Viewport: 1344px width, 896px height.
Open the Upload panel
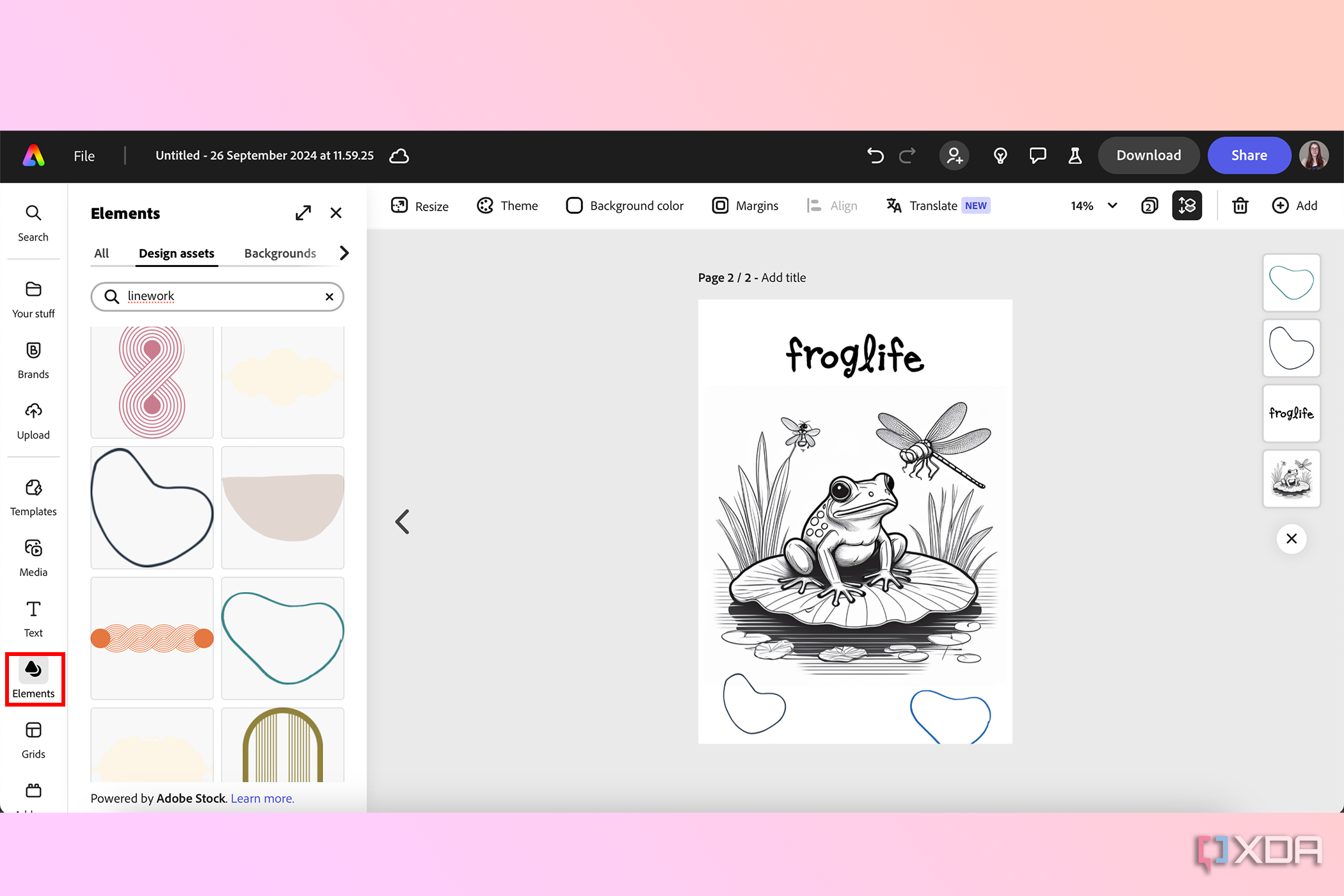[x=33, y=421]
